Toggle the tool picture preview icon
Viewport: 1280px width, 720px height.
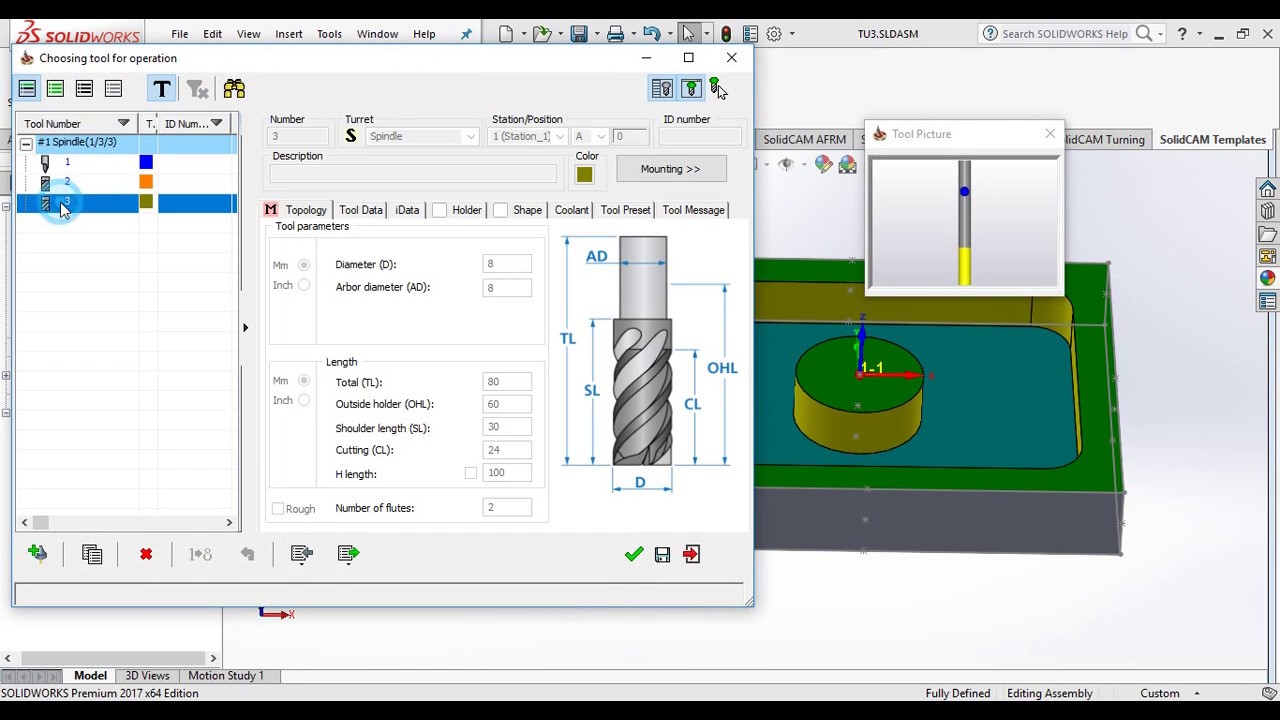(x=690, y=89)
